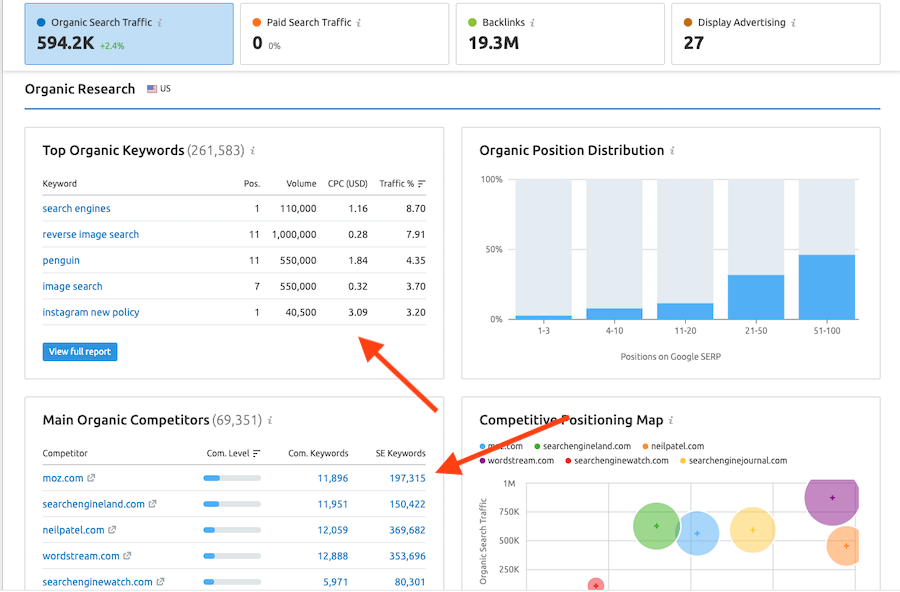Open the US country database selector
Screen dimensions: 900x592
pos(159,89)
